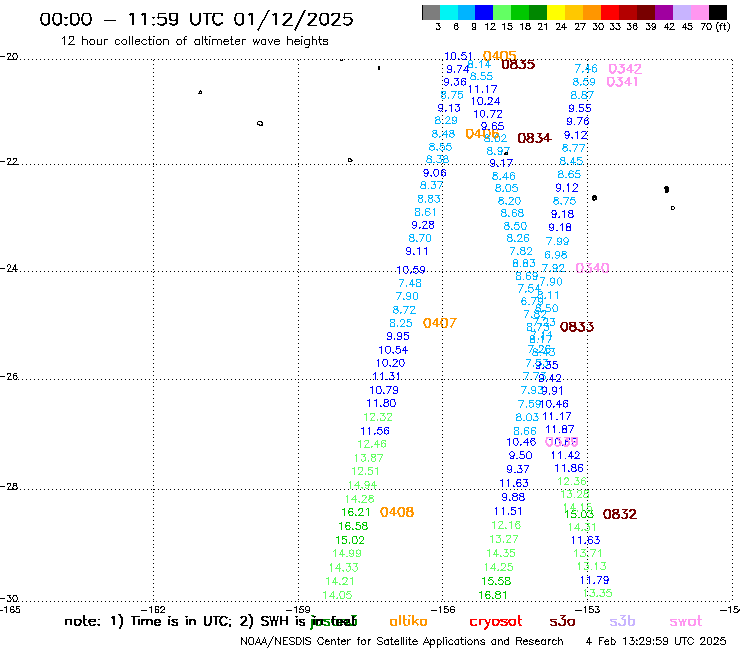740x650 pixels.
Task: Click the wave height value 9.95
Action: coord(398,336)
